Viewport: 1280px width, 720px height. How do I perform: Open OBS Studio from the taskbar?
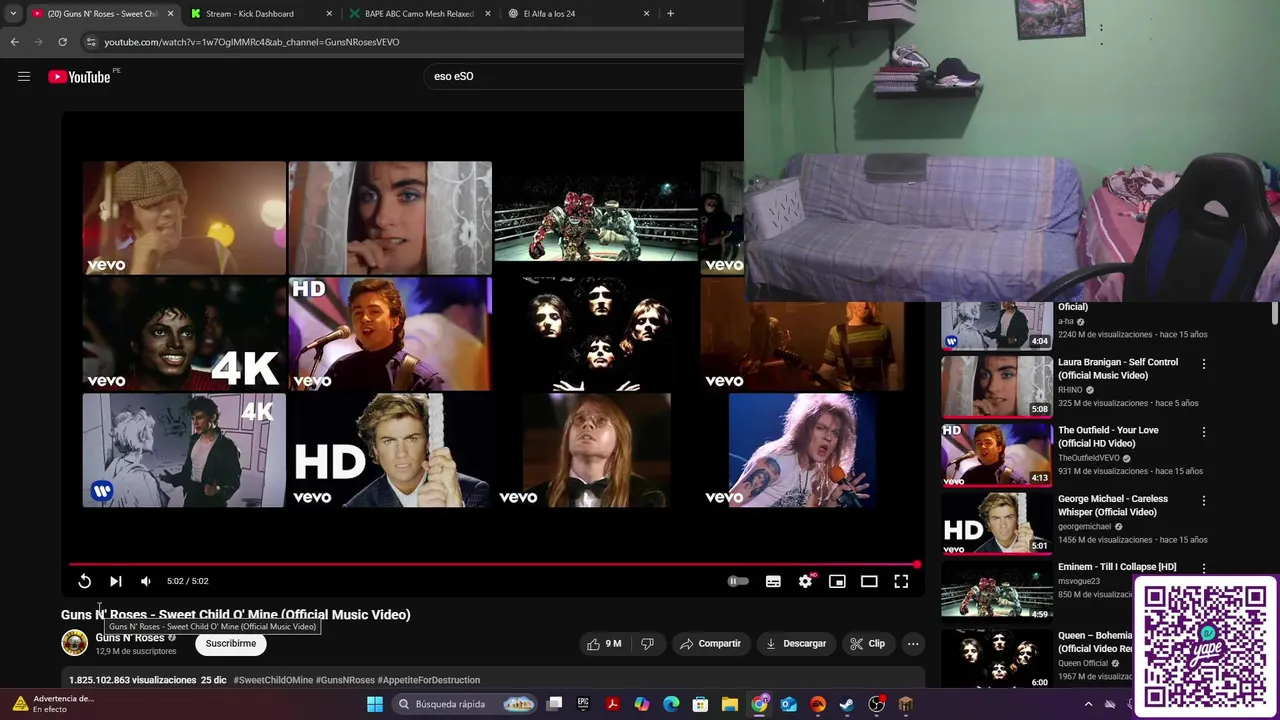click(877, 704)
